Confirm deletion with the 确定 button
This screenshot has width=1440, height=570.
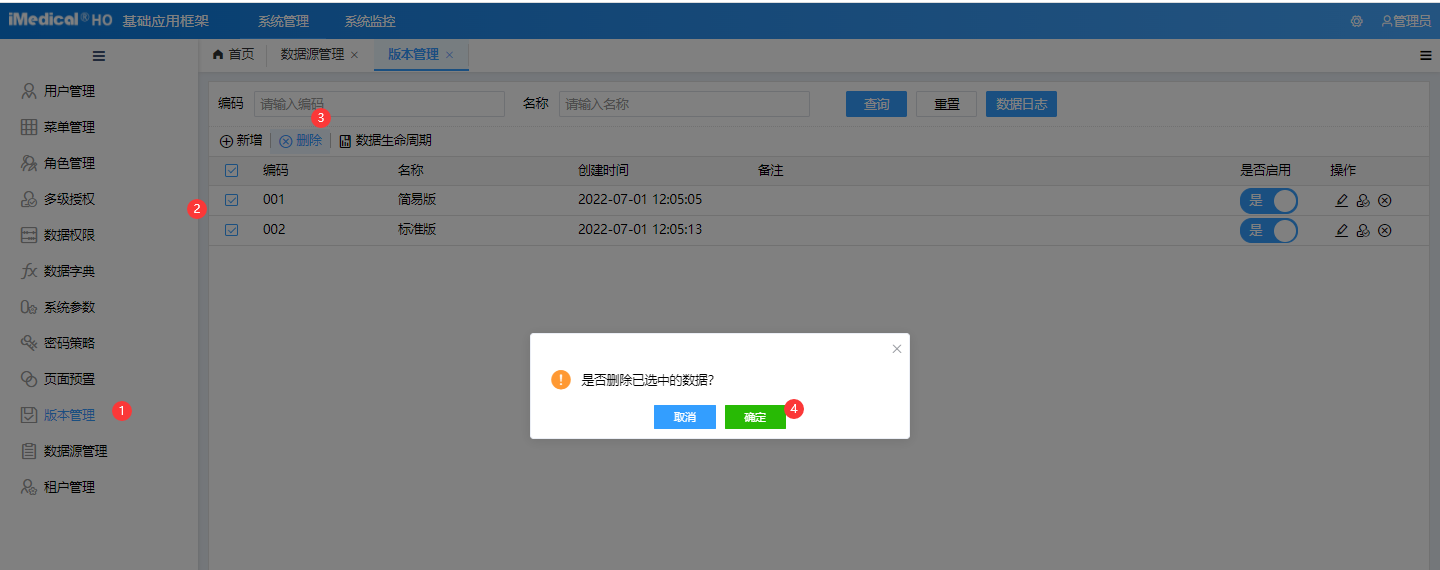(x=755, y=417)
